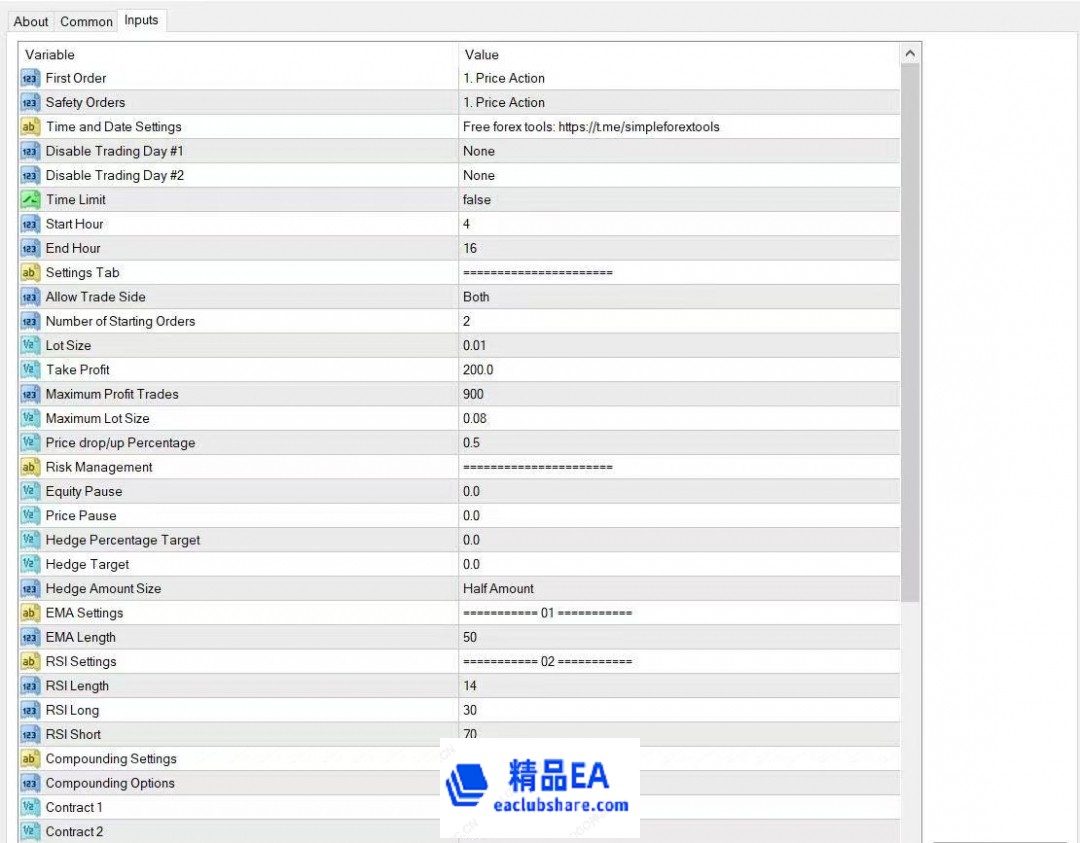Toggle the Time Limit false value

(x=477, y=200)
